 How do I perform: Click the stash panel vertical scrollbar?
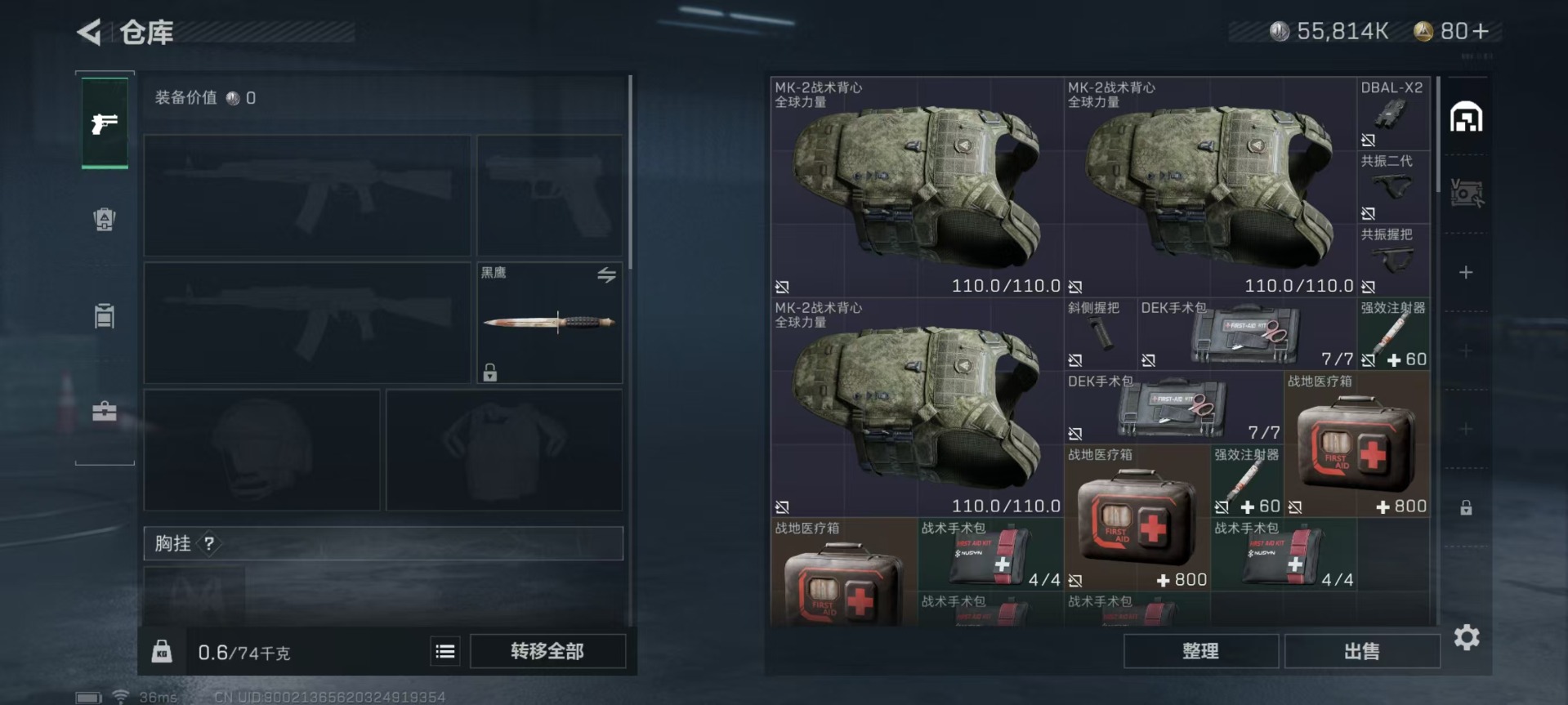coord(1438,135)
